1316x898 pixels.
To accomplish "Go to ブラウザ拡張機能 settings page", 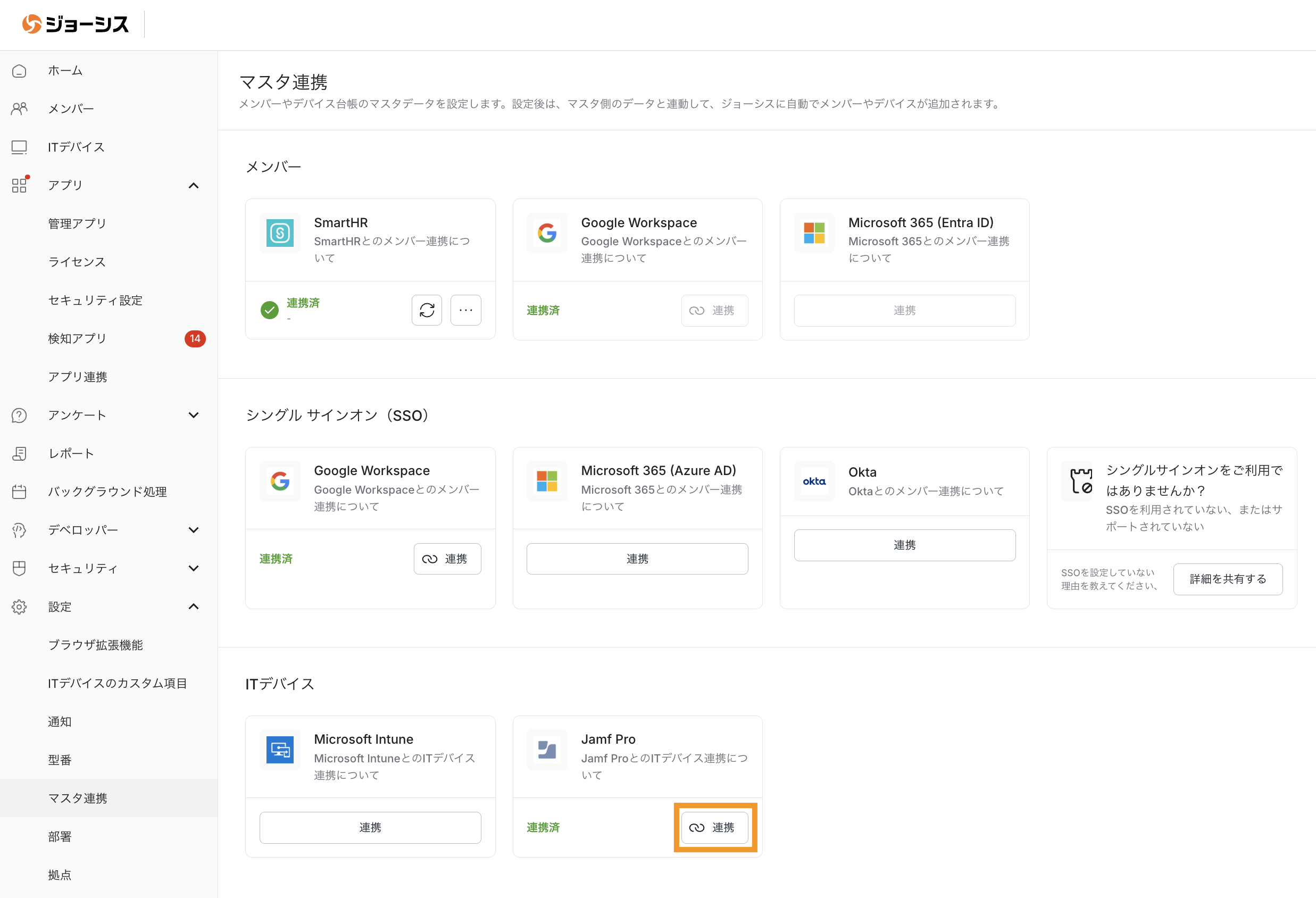I will (95, 645).
